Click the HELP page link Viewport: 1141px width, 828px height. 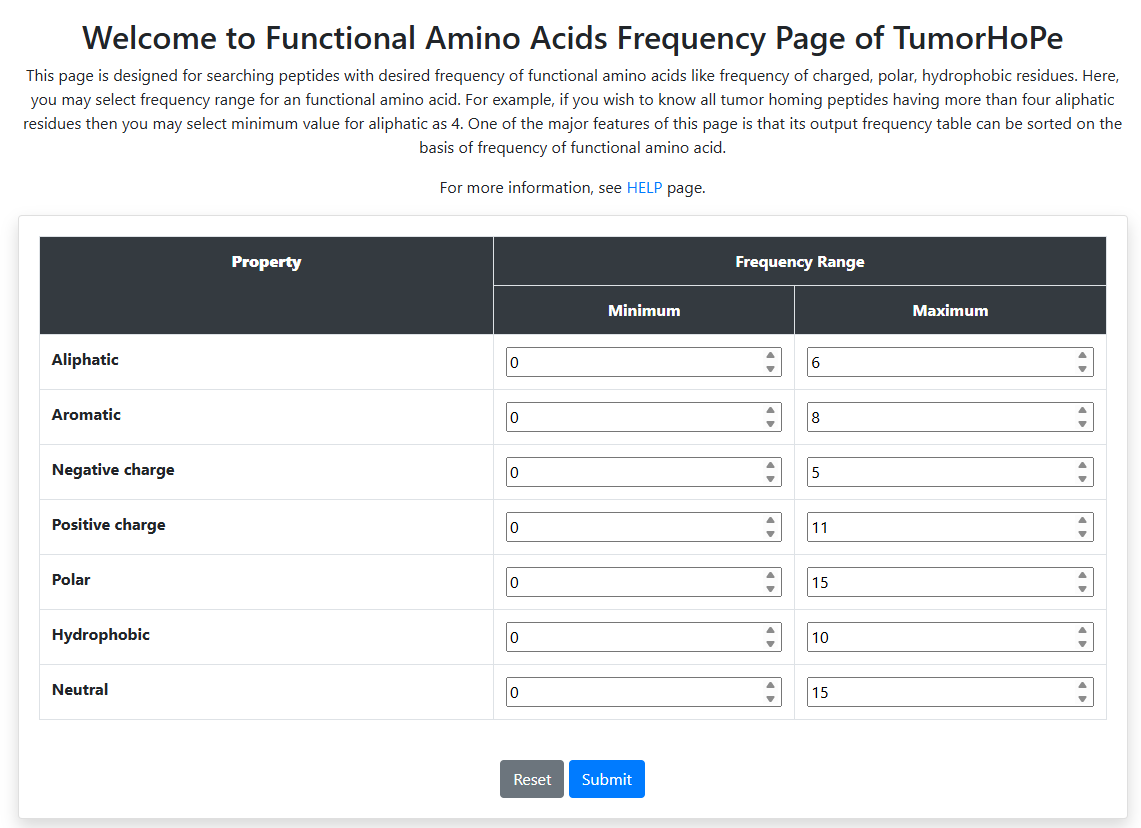(644, 187)
